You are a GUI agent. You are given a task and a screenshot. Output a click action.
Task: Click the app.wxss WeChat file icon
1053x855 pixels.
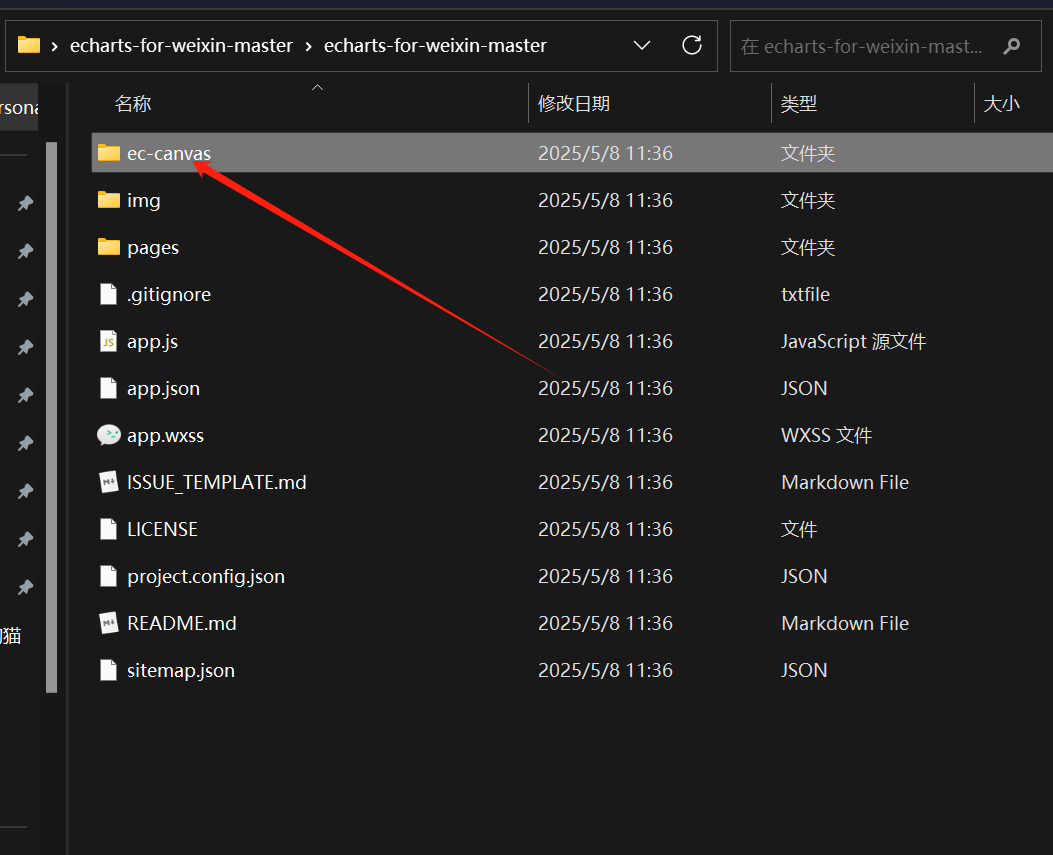click(x=108, y=435)
